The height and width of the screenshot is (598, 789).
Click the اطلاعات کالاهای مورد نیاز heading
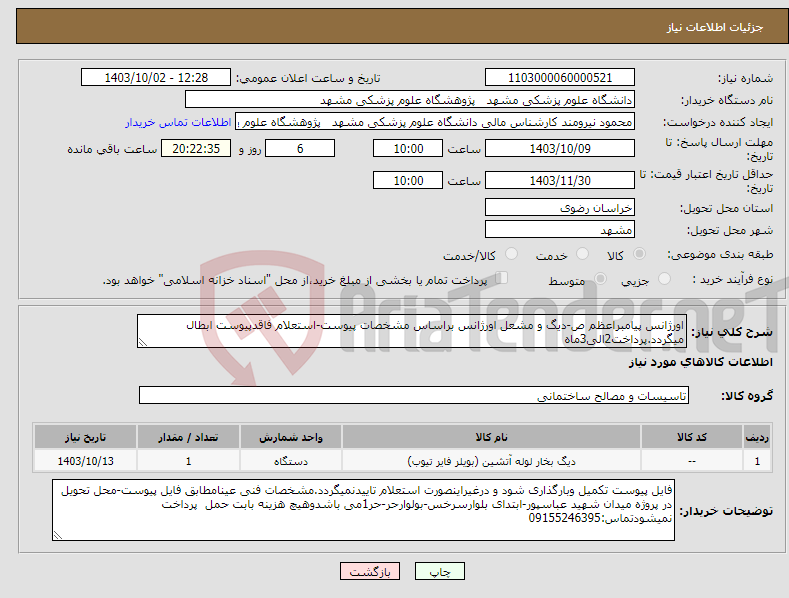point(700,362)
